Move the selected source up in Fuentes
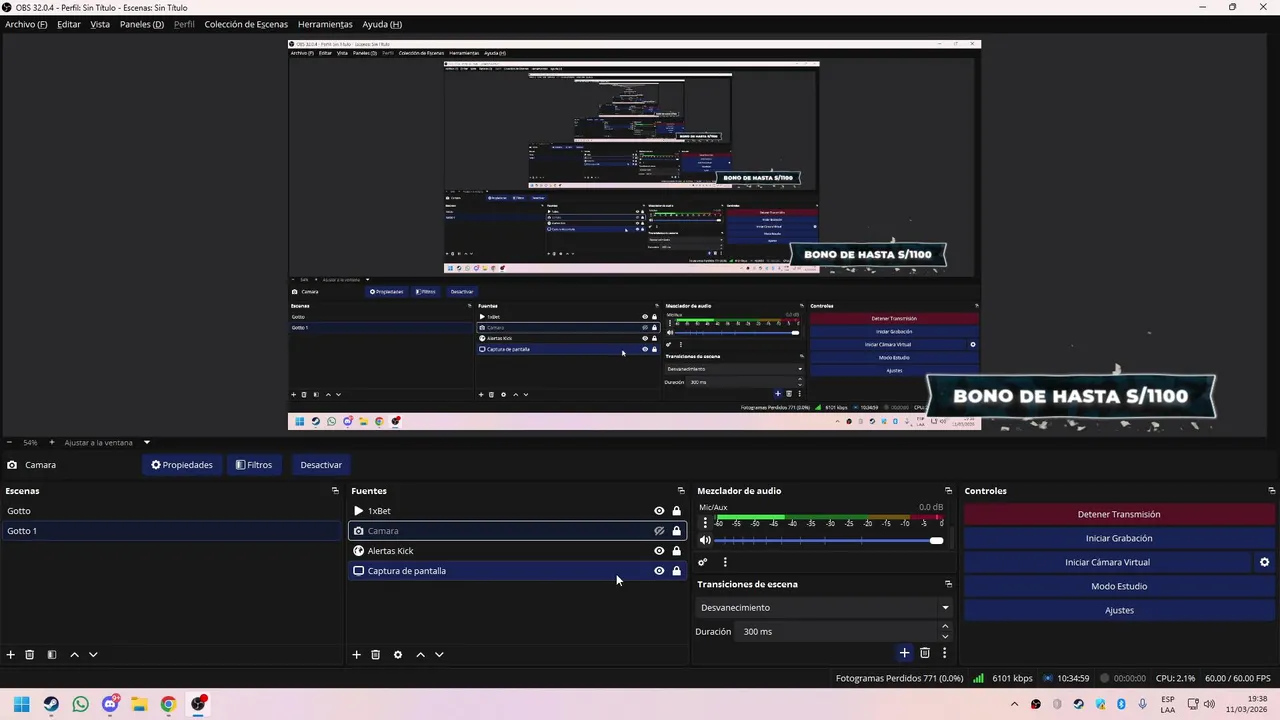1280x720 pixels. (x=420, y=655)
